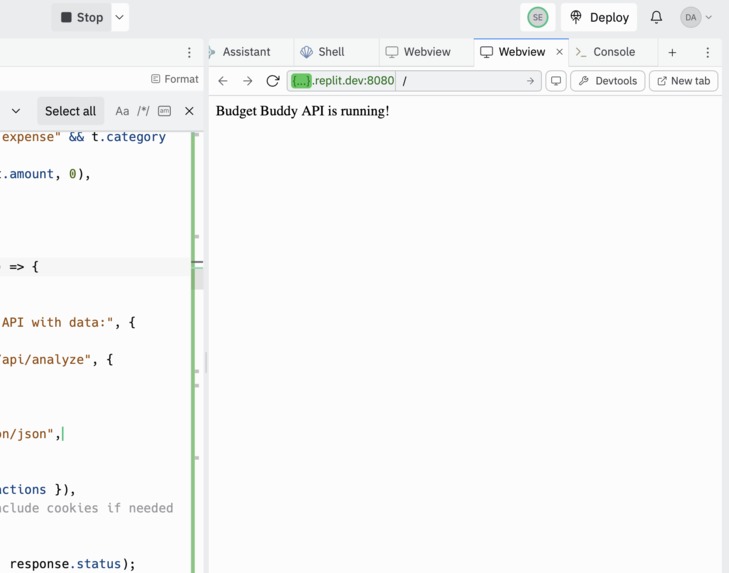
Task: Switch to the Assistant tab
Action: tap(246, 52)
